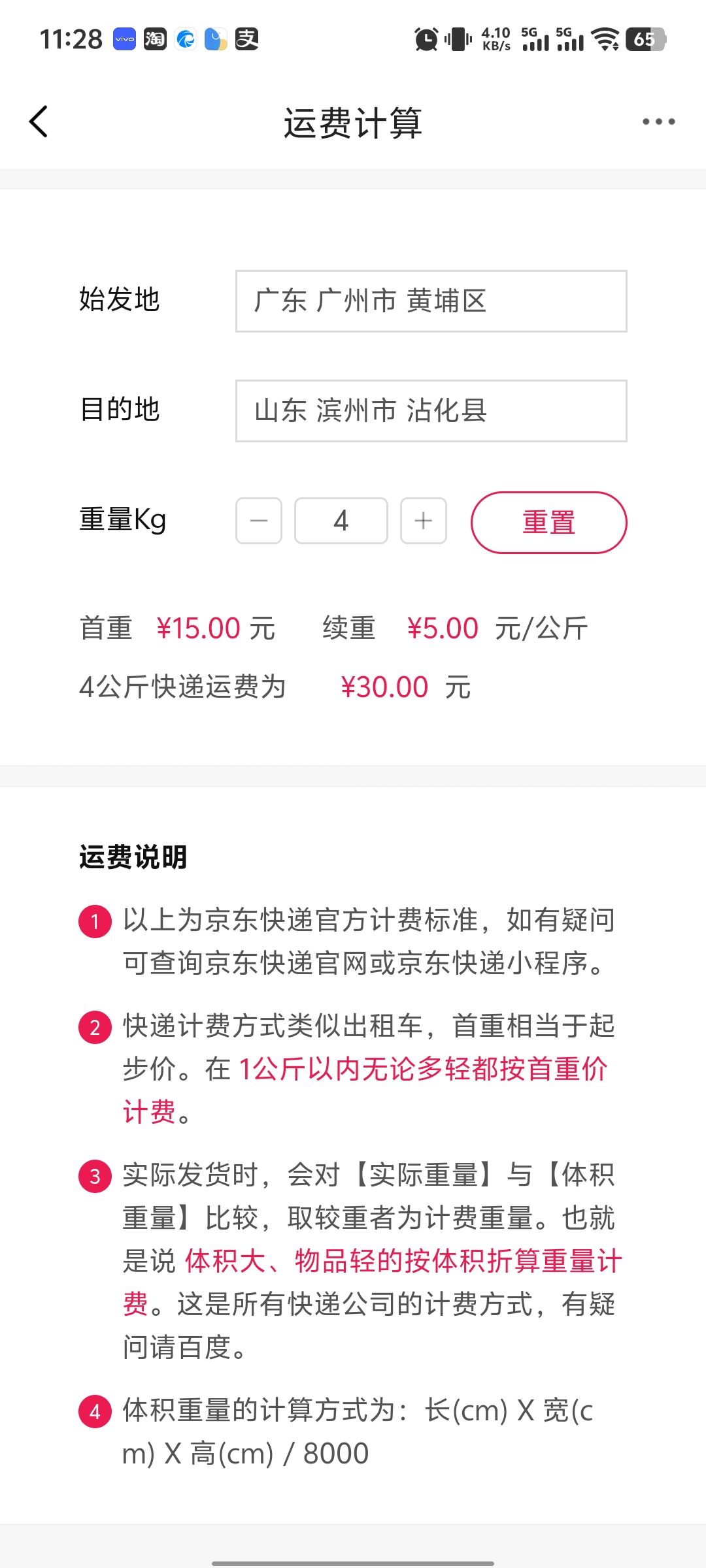
Task: Tap the alarm clock status icon
Action: pos(426,39)
